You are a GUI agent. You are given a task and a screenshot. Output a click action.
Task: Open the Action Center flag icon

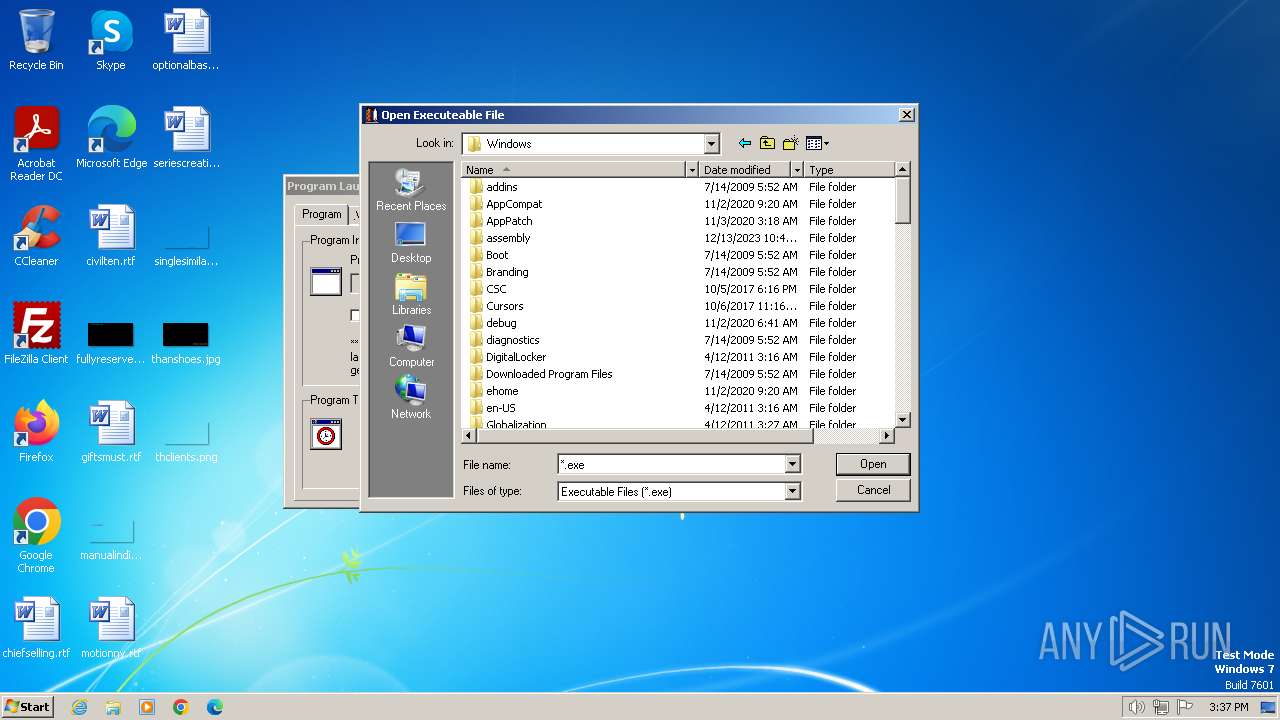click(1185, 707)
